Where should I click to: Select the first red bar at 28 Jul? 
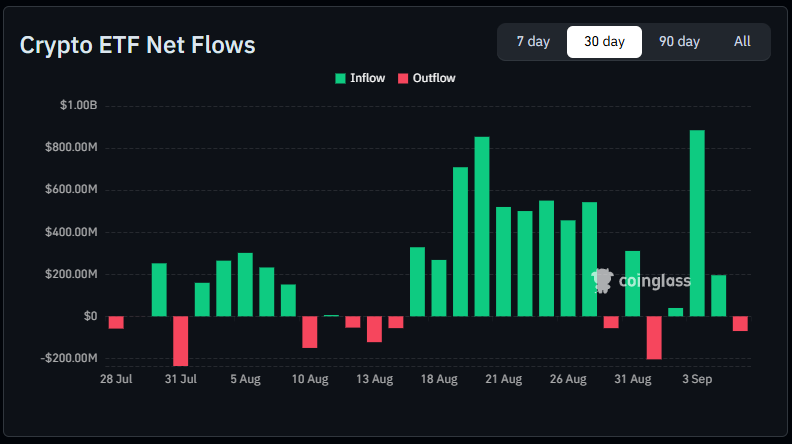click(x=116, y=323)
